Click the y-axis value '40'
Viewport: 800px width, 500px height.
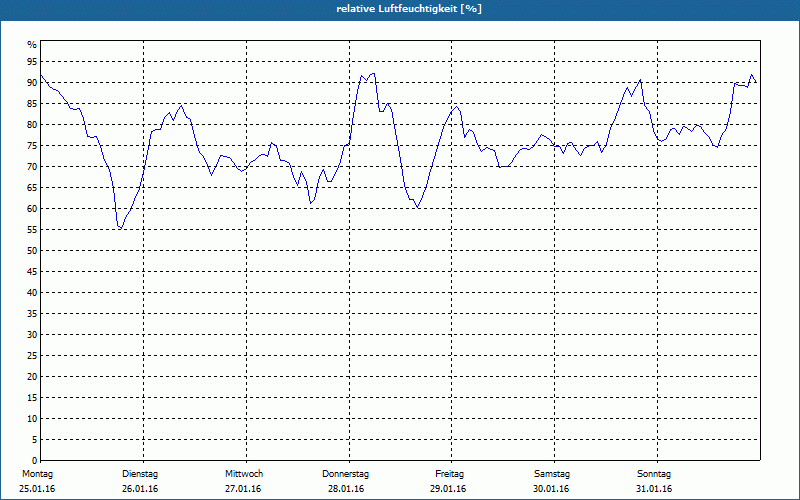(32, 293)
